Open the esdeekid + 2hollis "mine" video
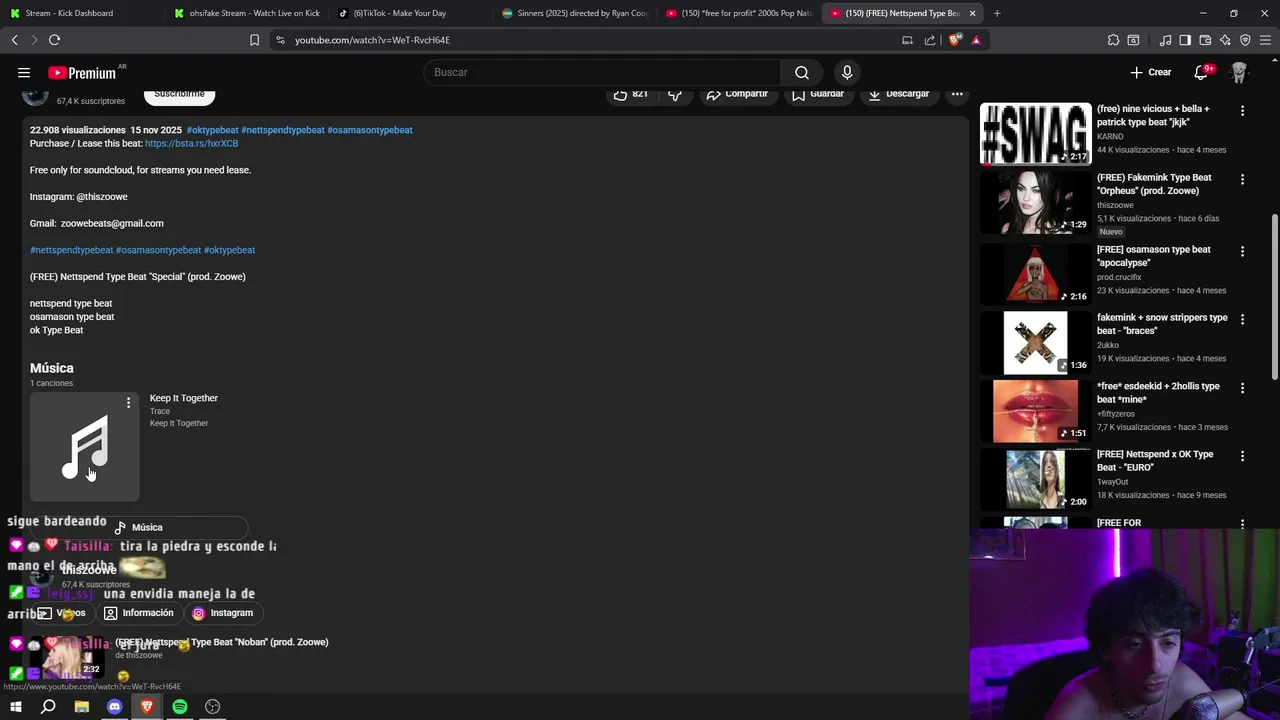The image size is (1280, 720). [x=1035, y=410]
